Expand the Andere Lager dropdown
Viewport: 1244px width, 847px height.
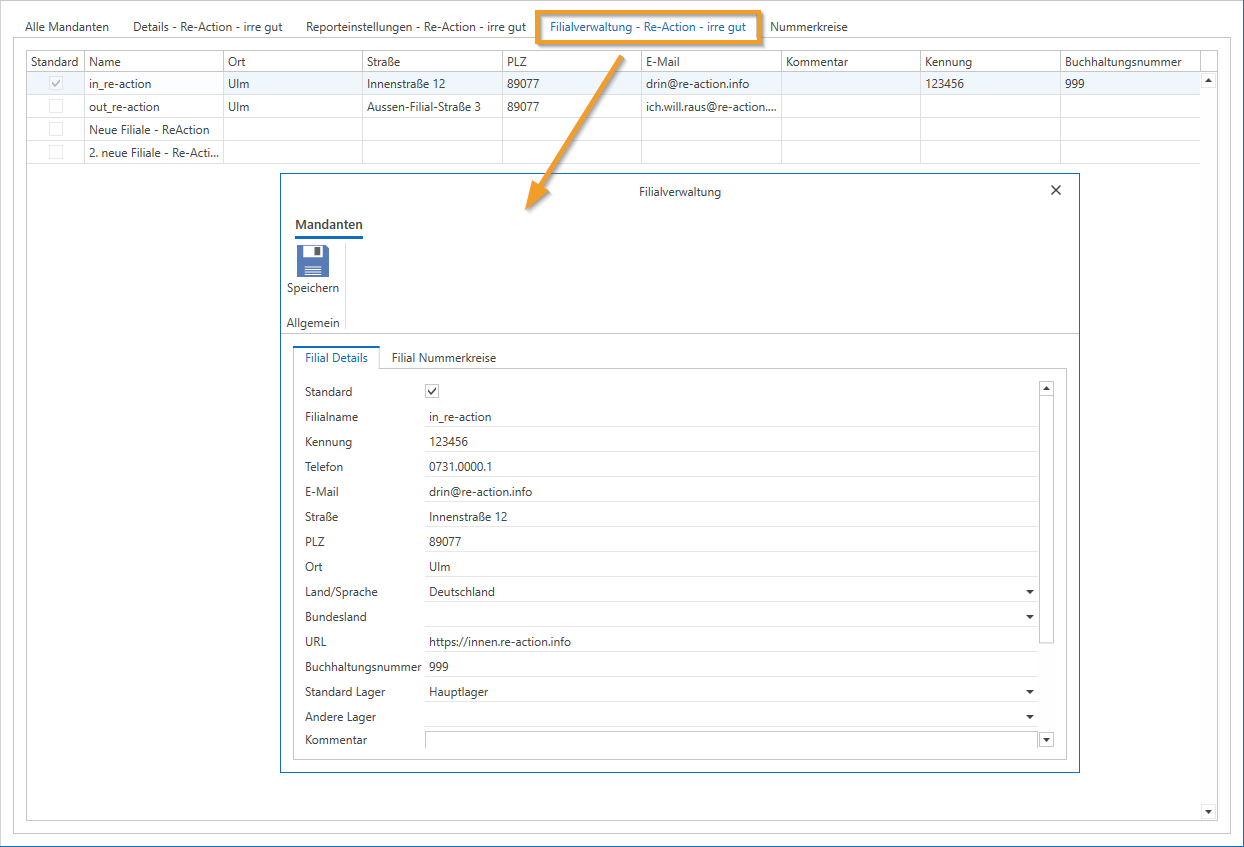tap(1030, 717)
